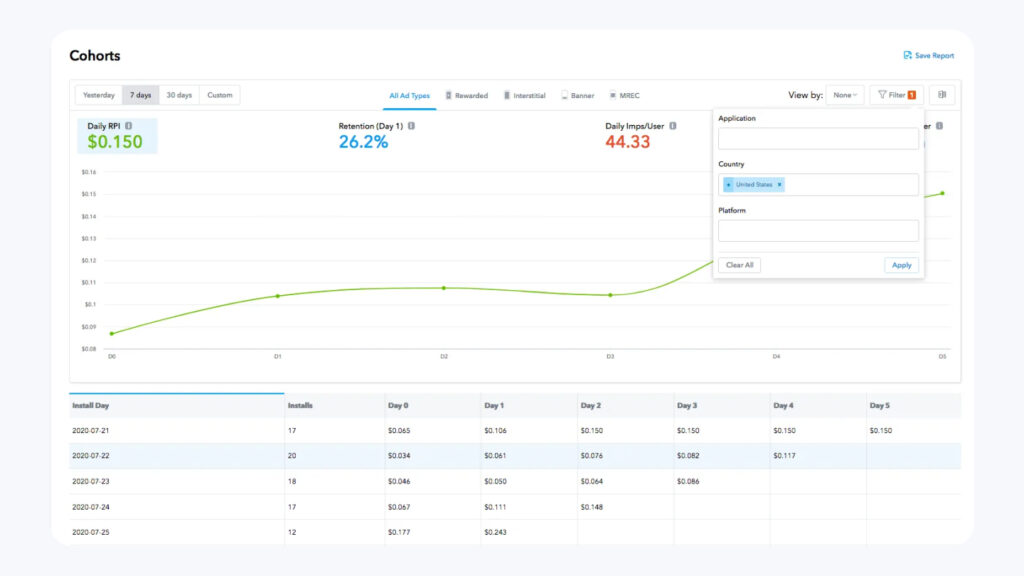Viewport: 1024px width, 576px height.
Task: Click the $0.148 Day 2 value
Action: 592,507
